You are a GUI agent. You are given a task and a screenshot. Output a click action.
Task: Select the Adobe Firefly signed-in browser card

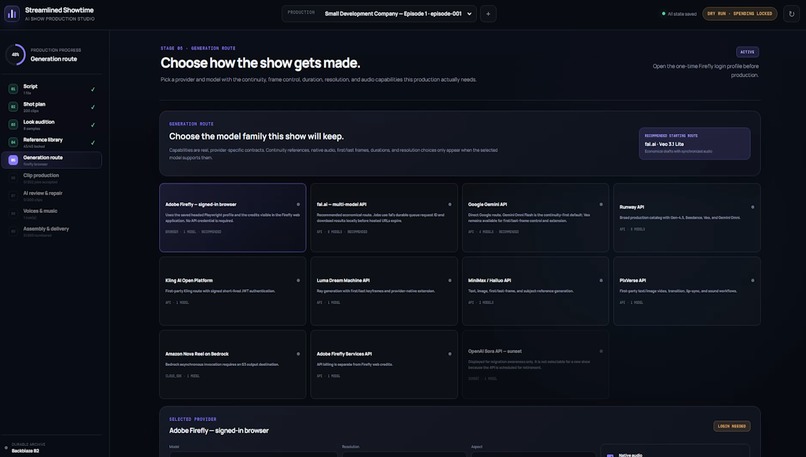(x=232, y=217)
